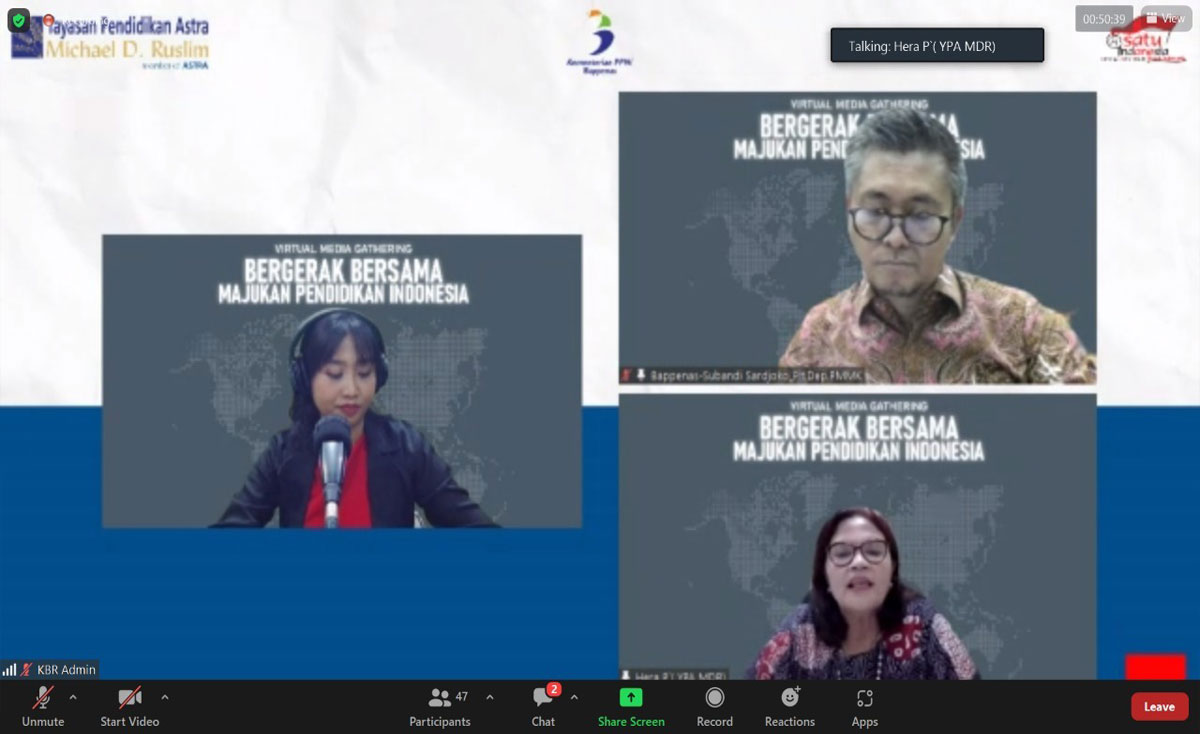Click the meeting timer display
Viewport: 1200px width, 734px height.
point(1104,19)
